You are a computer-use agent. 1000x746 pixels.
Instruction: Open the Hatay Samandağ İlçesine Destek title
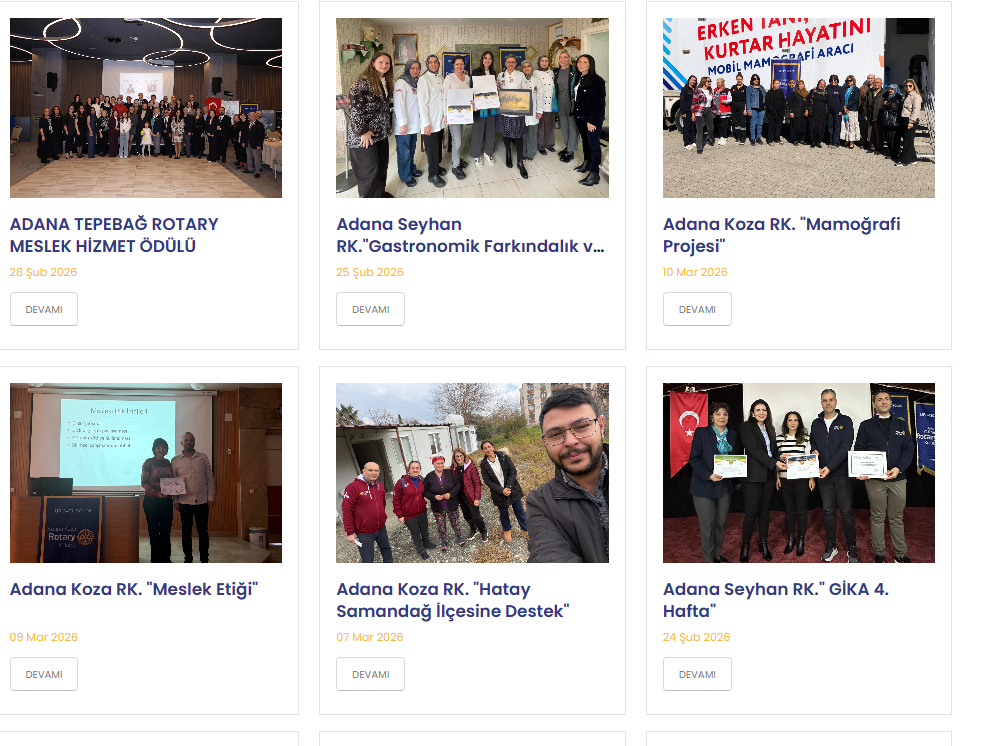tap(452, 600)
